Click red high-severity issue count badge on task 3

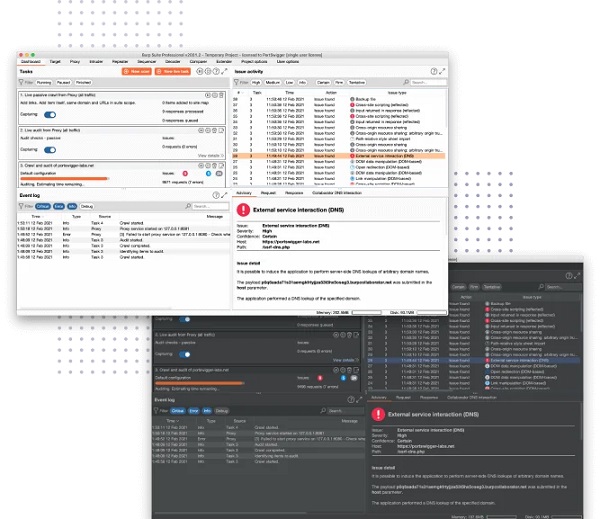point(185,173)
